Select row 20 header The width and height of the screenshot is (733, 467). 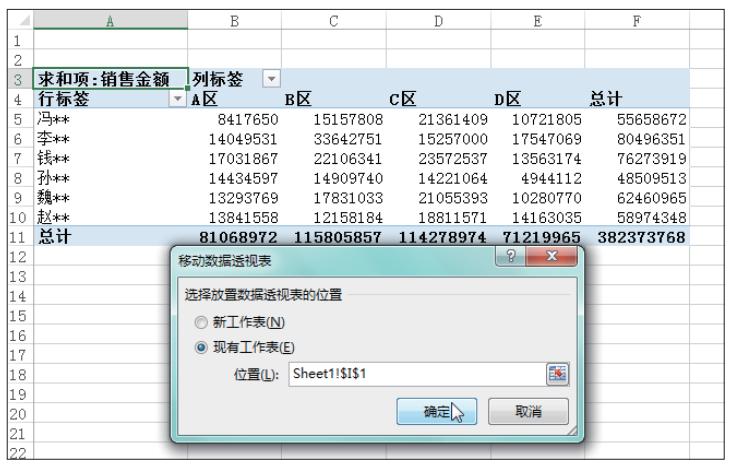tap(20, 414)
